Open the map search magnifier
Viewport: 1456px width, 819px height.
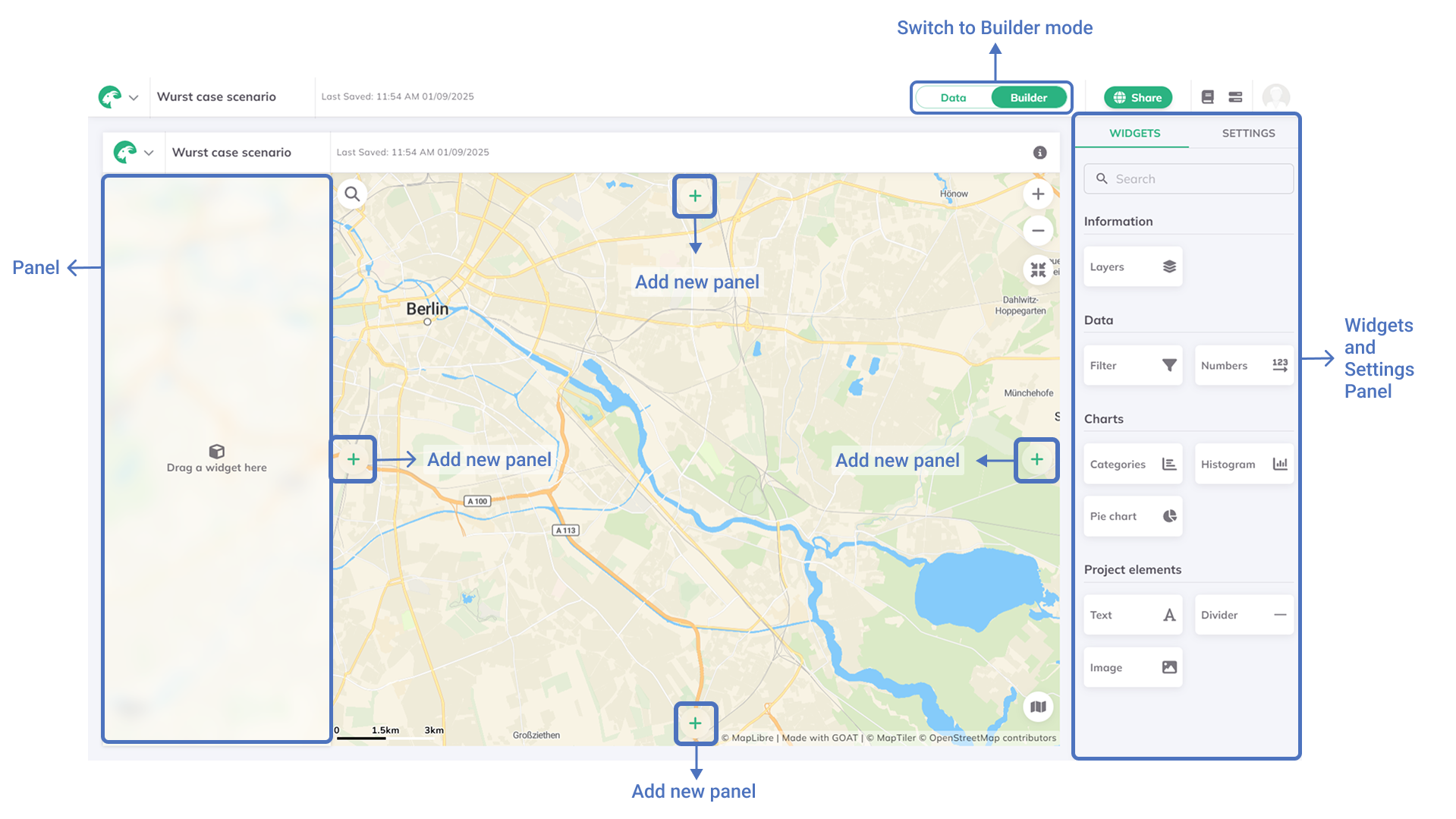pos(352,194)
